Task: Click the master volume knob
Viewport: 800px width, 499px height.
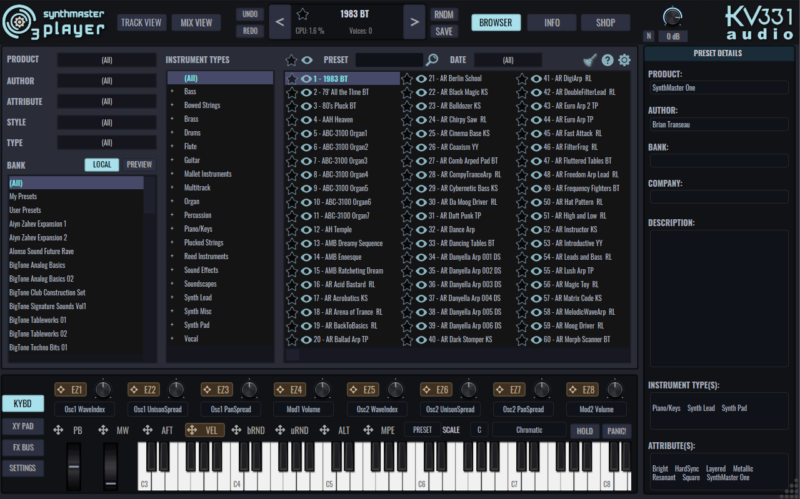Action: click(x=672, y=17)
